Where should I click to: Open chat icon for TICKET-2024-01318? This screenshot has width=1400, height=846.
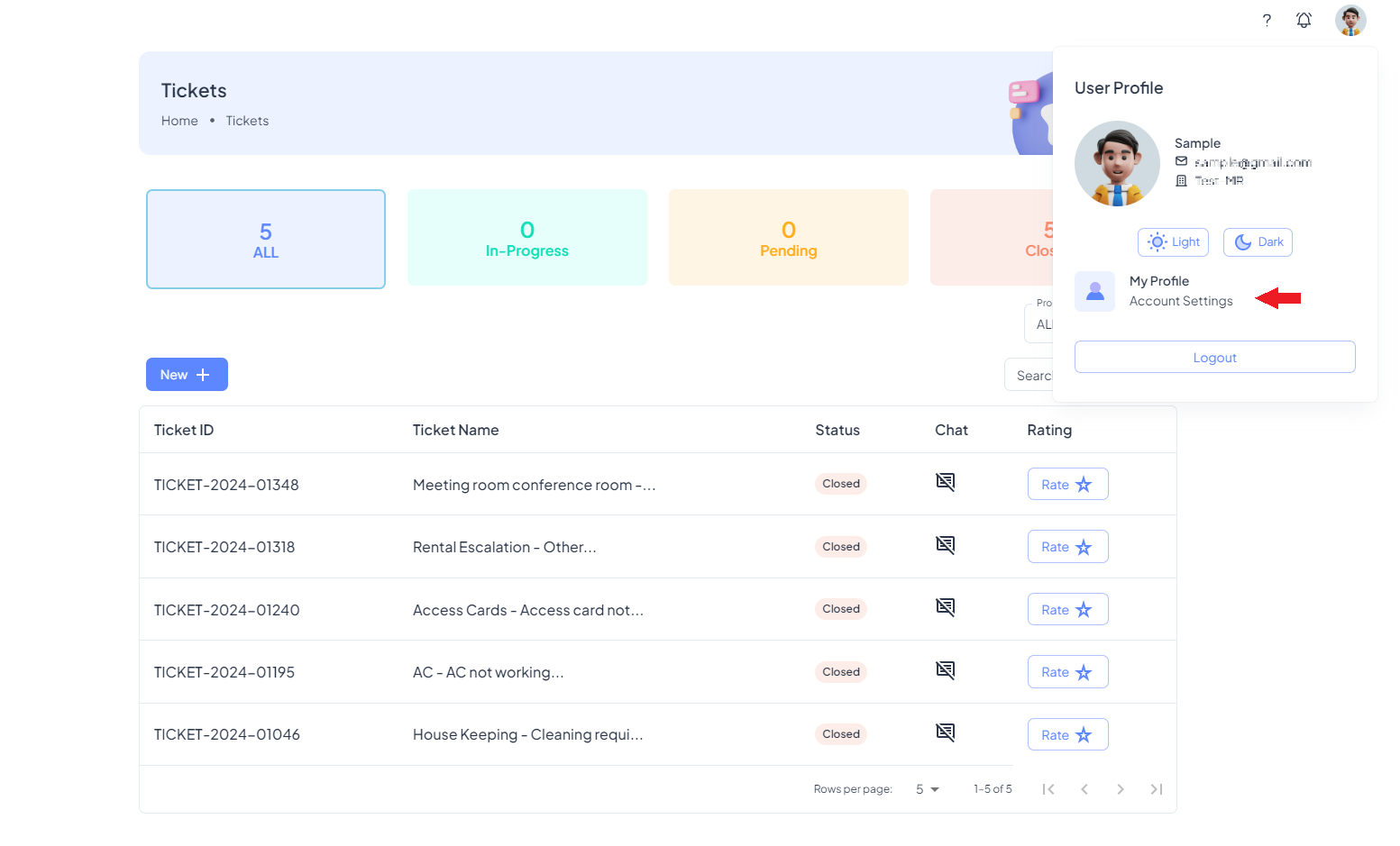[945, 545]
